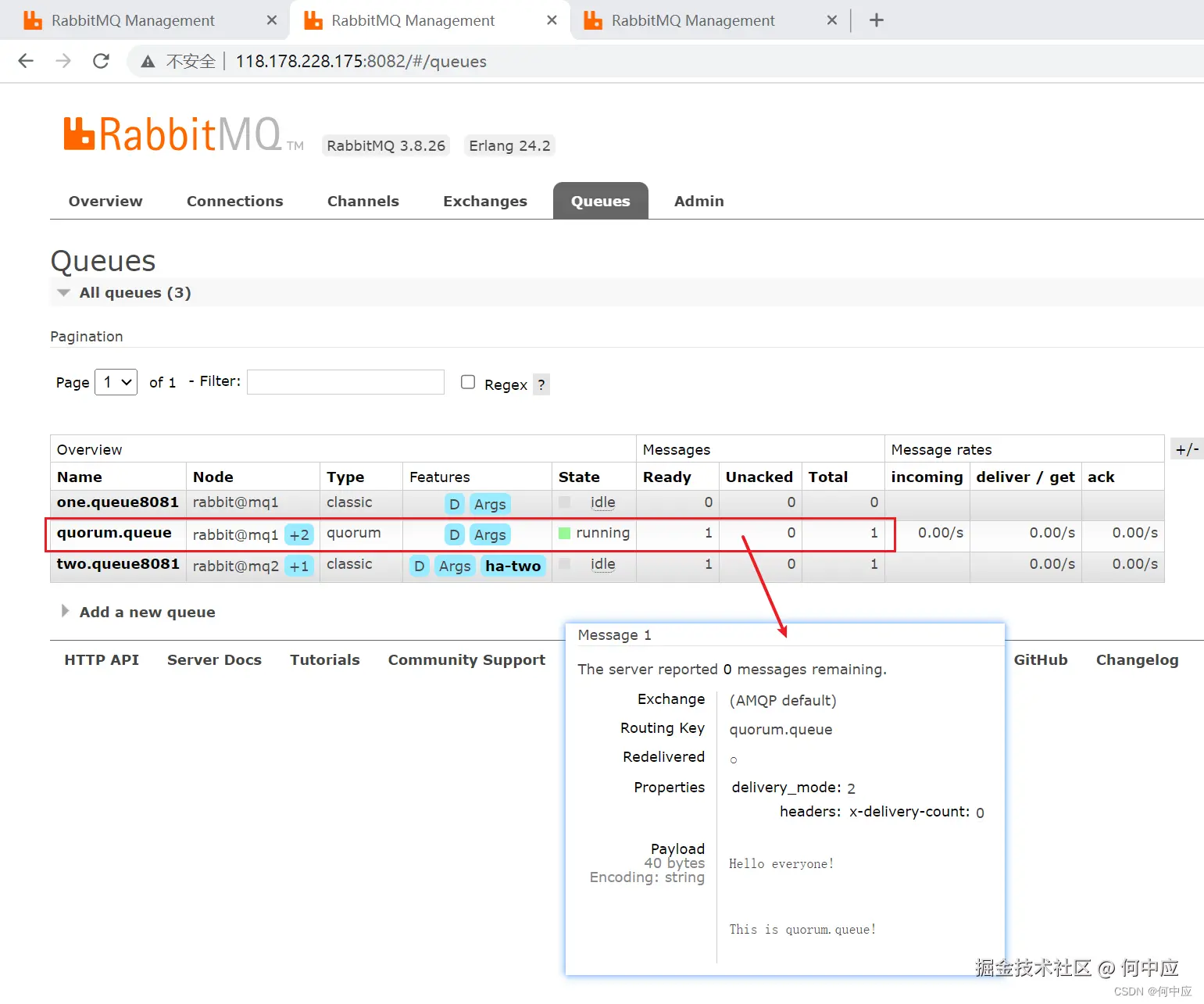Go back to the previous page
1204x1004 pixels.
coord(26,61)
